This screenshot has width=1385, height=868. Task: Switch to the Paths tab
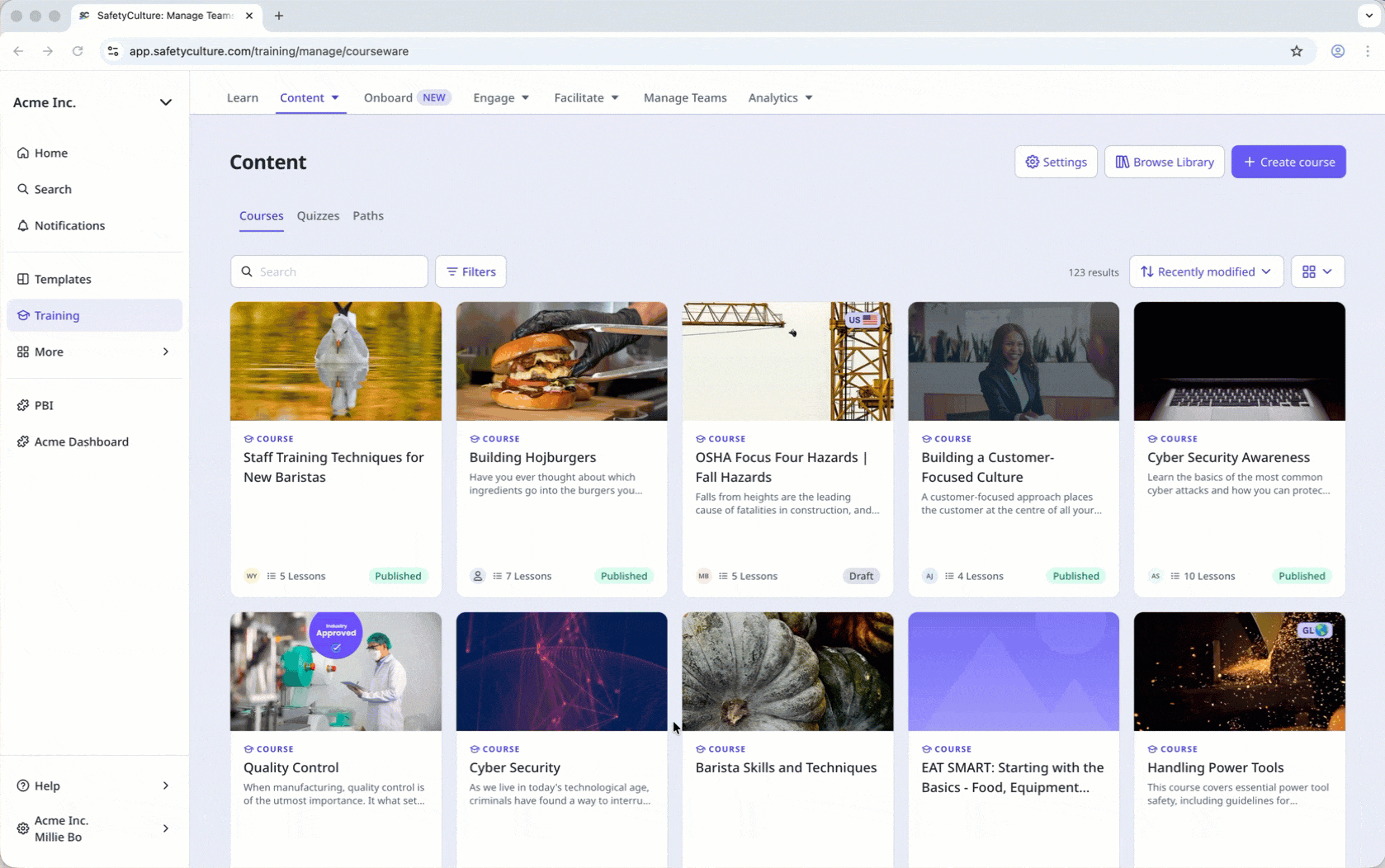coord(368,216)
